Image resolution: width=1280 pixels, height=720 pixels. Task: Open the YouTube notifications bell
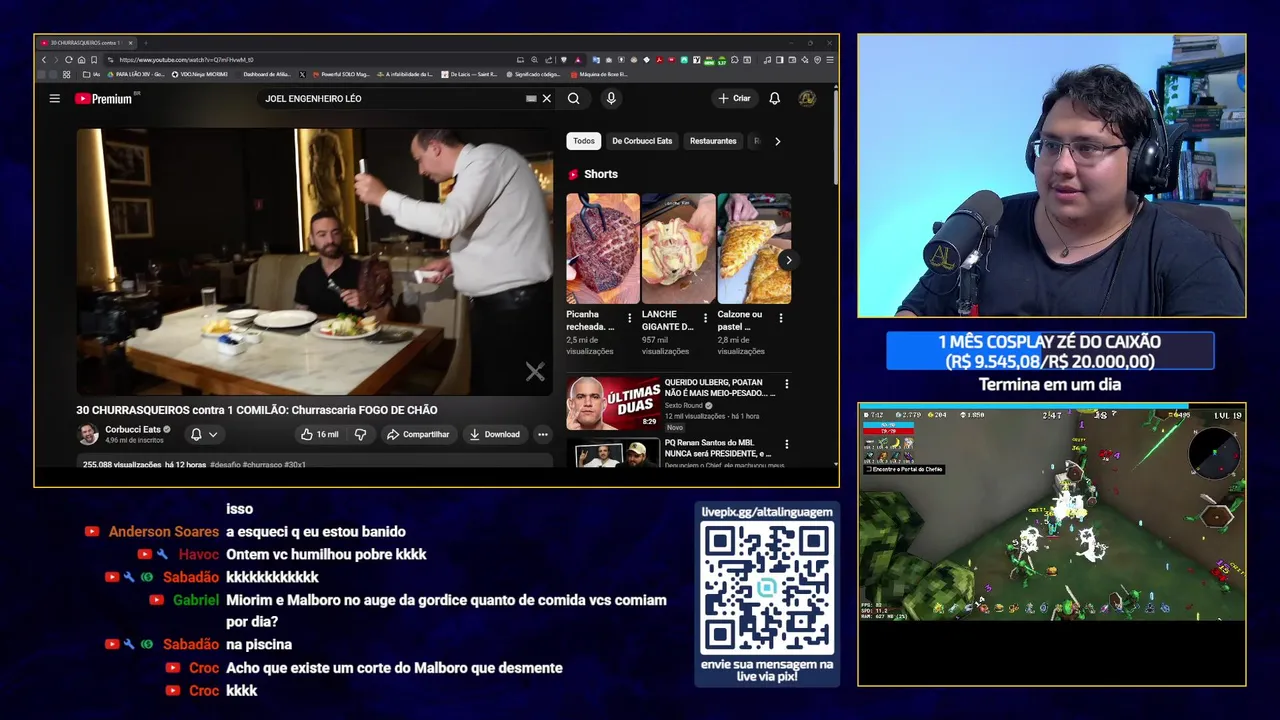pyautogui.click(x=775, y=99)
